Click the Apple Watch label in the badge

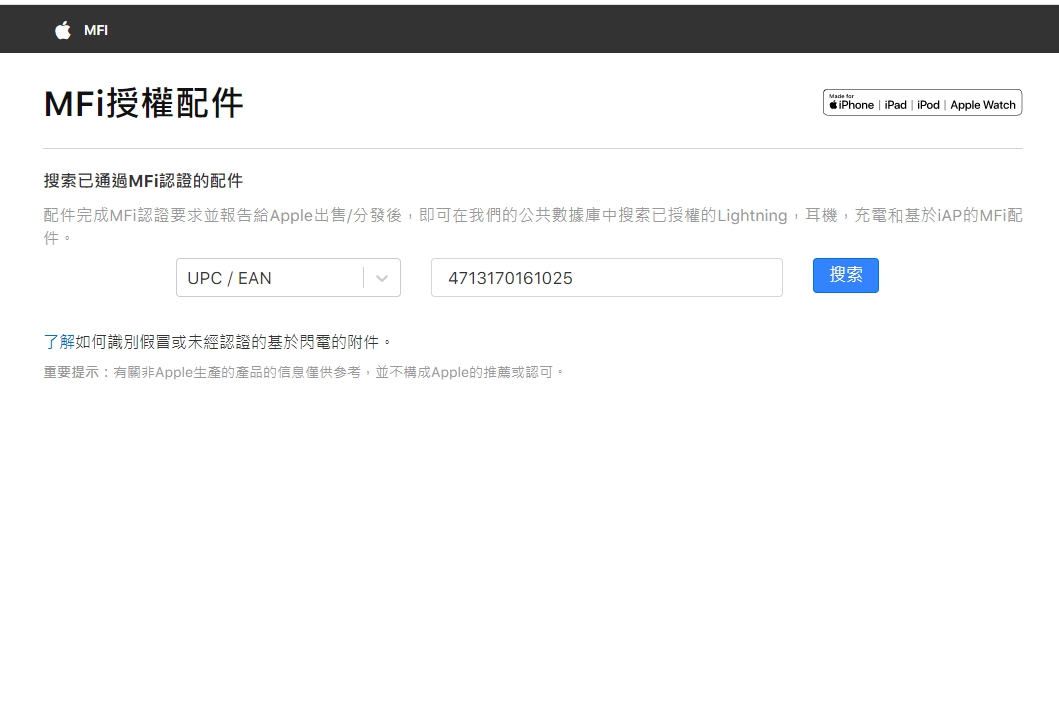[x=982, y=105]
